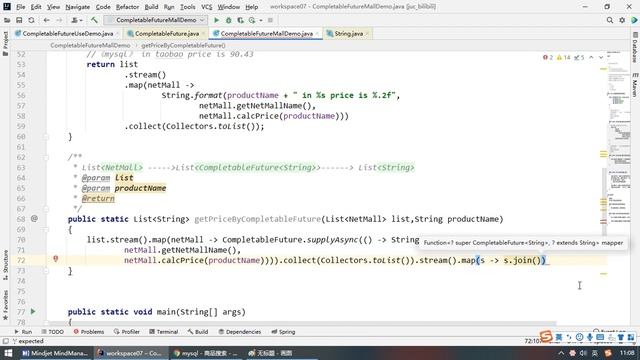
Task: Switch to the mysql Chrome window in taskbar
Action: (206, 353)
